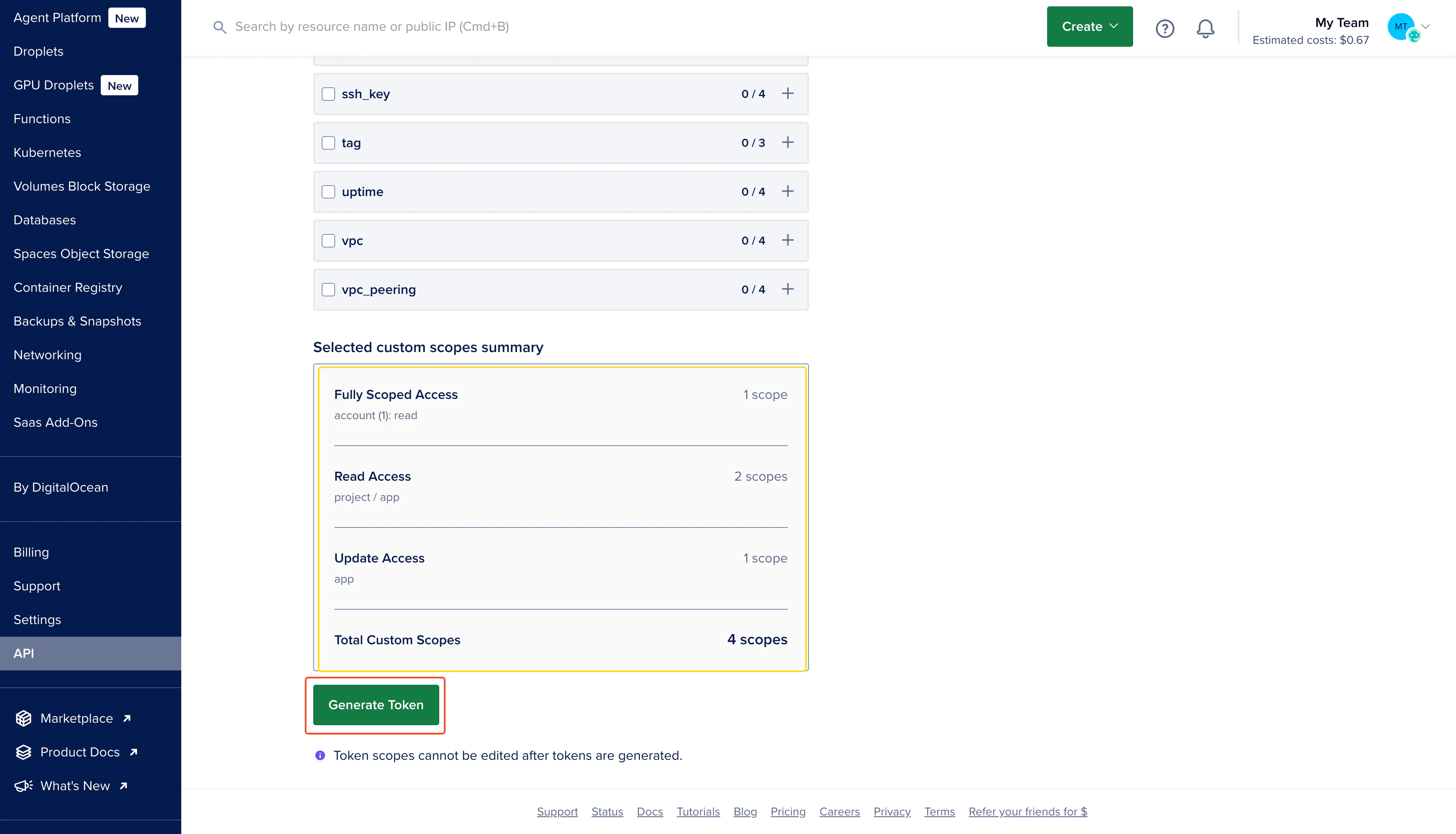
Task: Open the Careers footer link
Action: coord(839,812)
